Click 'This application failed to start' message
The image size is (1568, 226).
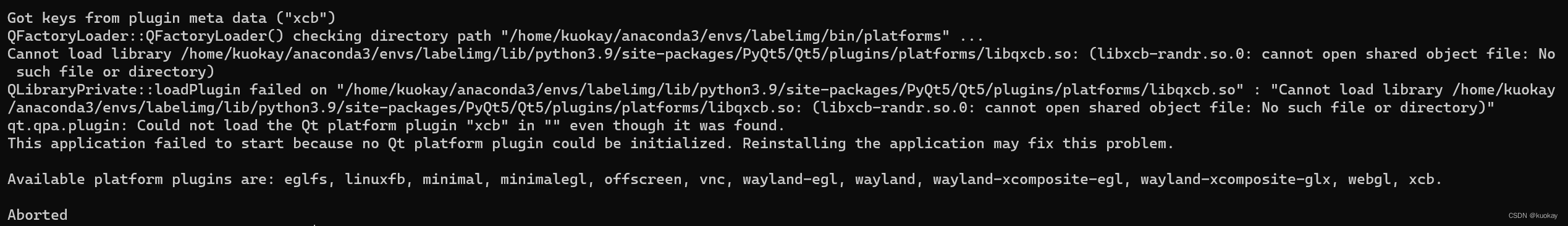146,143
